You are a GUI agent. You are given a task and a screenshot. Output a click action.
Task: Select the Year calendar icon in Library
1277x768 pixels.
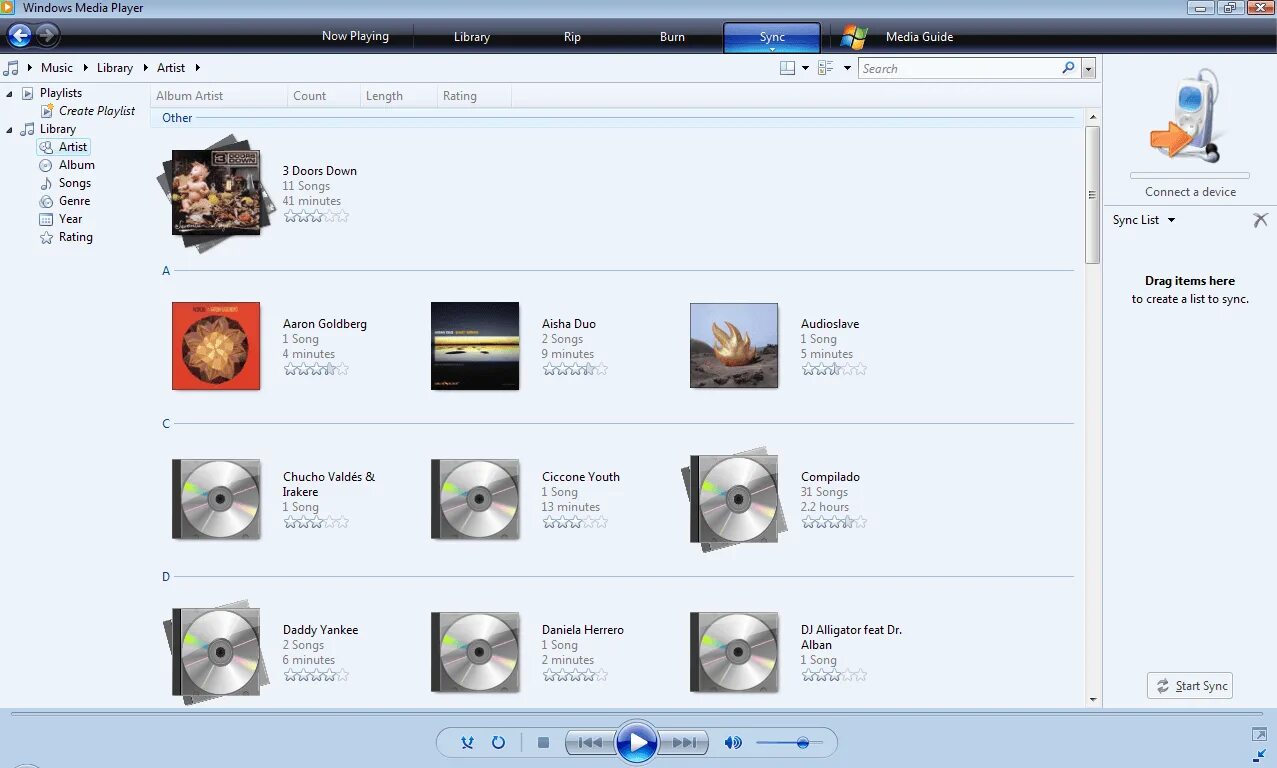(46, 219)
